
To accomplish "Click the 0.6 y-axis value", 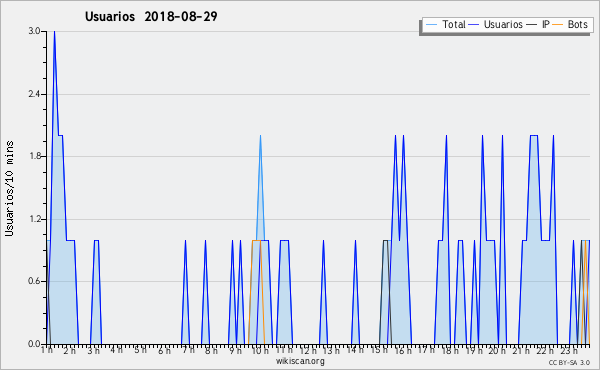I will (x=34, y=282).
